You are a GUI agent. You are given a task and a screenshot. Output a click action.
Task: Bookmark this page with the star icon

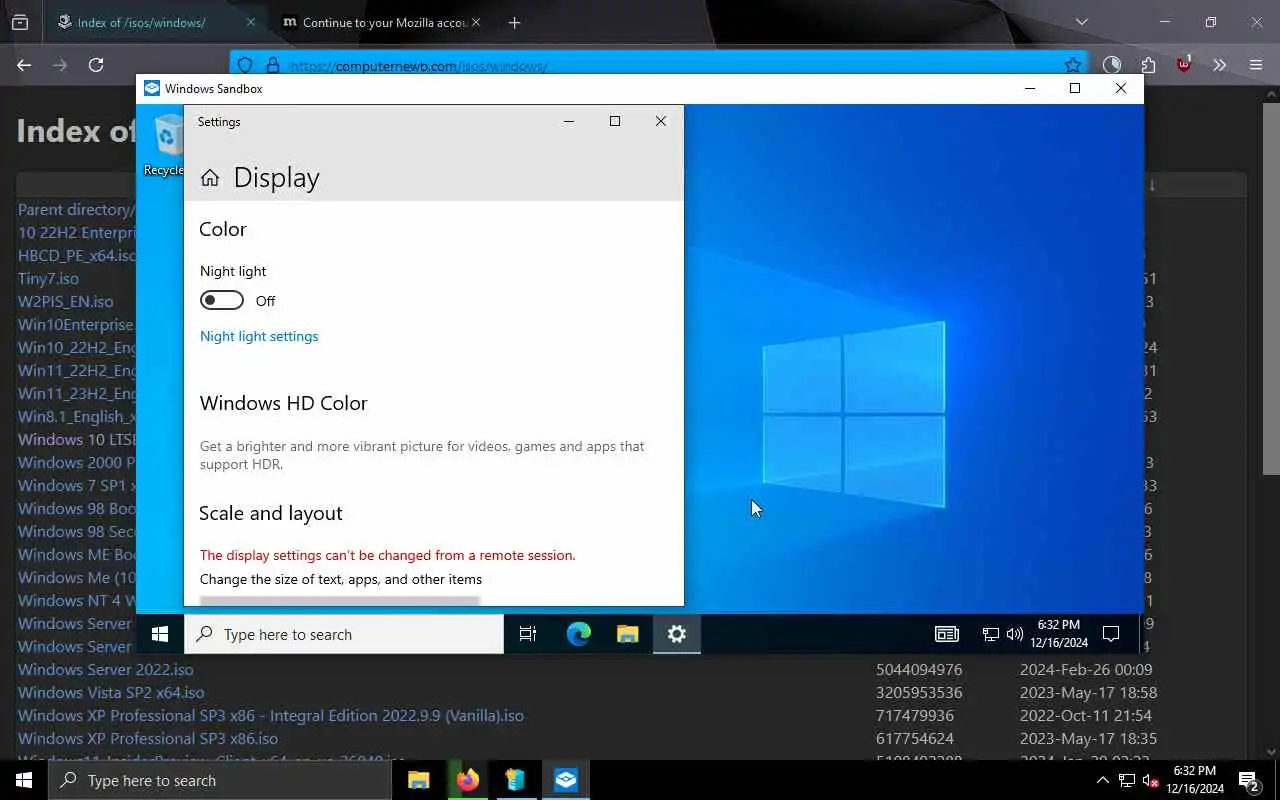pos(1073,65)
